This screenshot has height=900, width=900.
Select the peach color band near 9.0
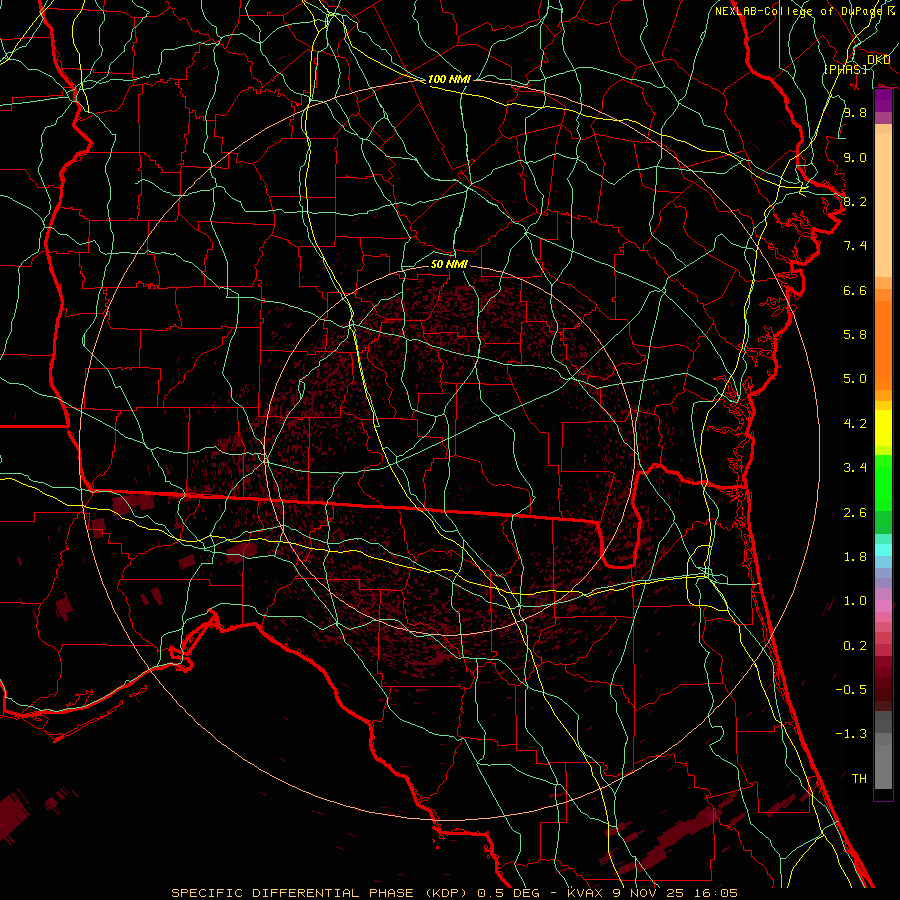(x=883, y=156)
